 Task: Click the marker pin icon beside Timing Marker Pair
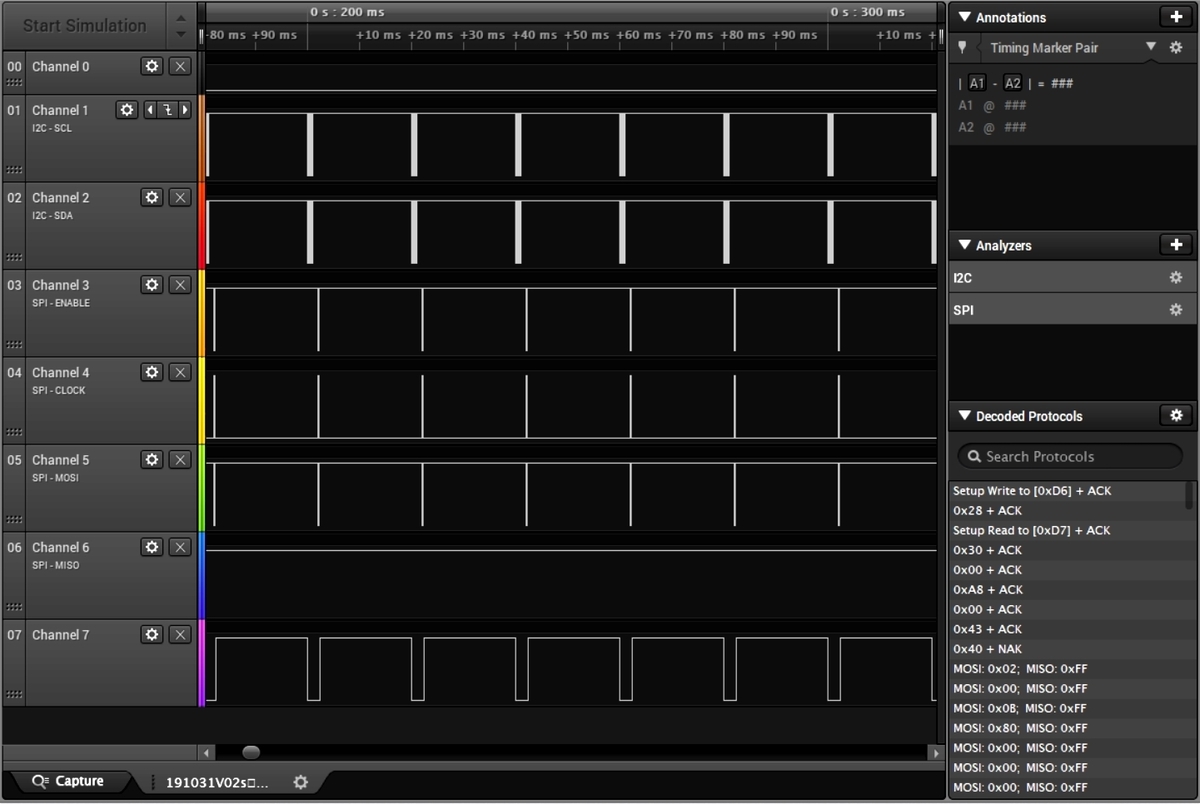pos(962,47)
